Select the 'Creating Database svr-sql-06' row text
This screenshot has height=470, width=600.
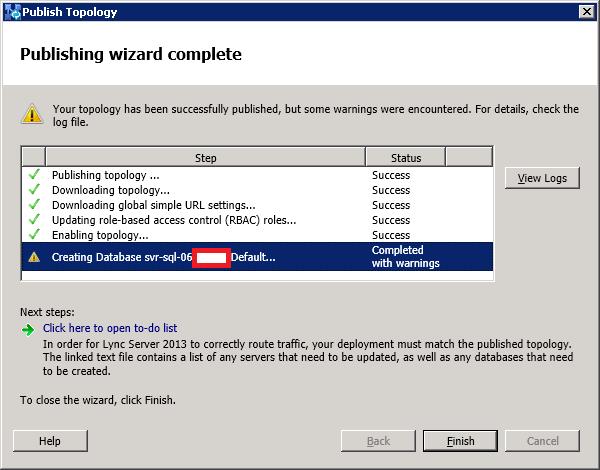[x=163, y=257]
